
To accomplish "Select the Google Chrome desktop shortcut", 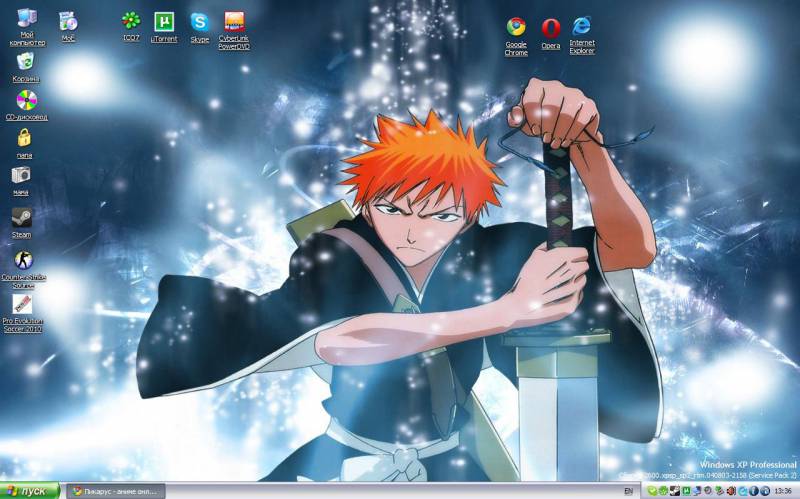I will pos(516,37).
